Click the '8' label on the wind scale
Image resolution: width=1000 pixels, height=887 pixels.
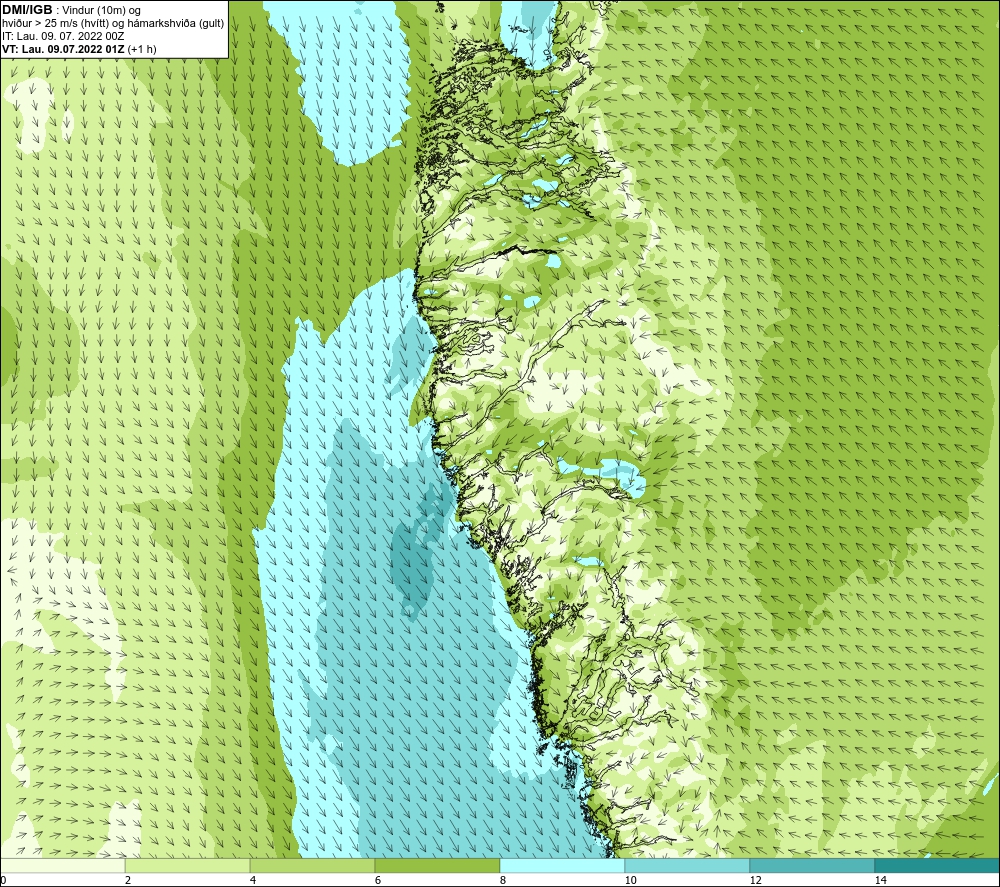(503, 880)
